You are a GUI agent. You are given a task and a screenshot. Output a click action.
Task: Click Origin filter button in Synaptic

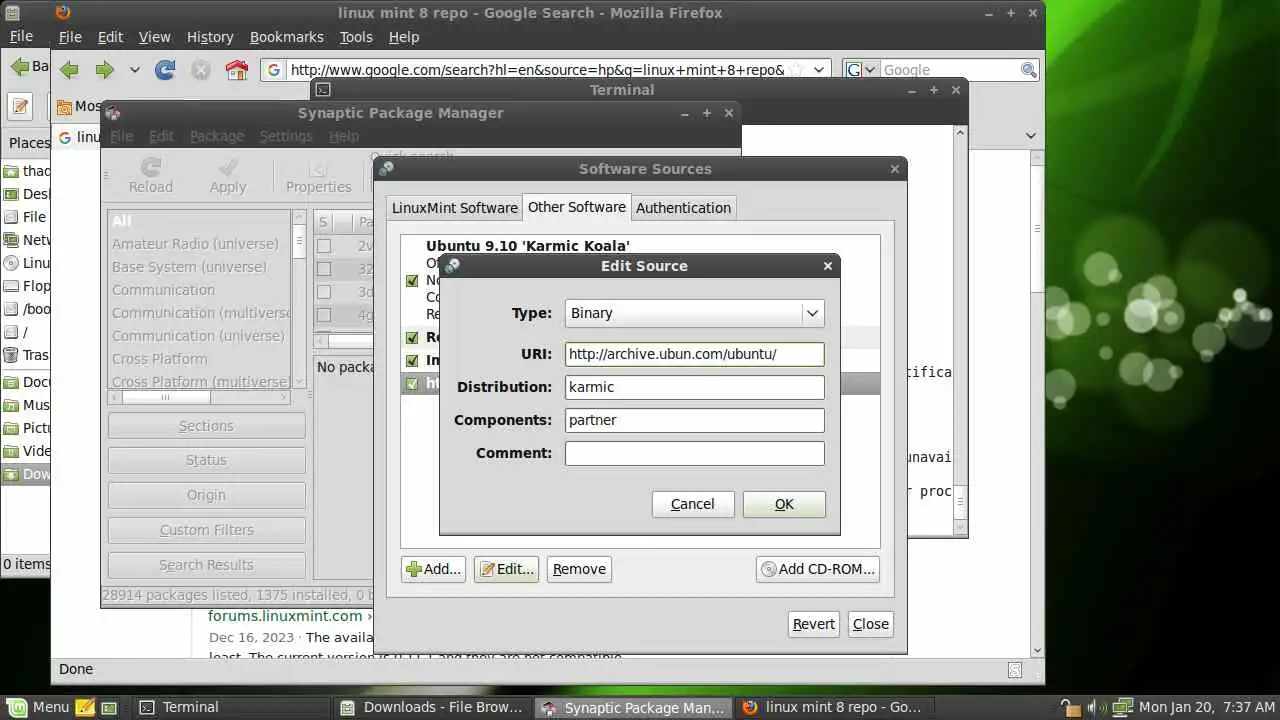pyautogui.click(x=206, y=495)
